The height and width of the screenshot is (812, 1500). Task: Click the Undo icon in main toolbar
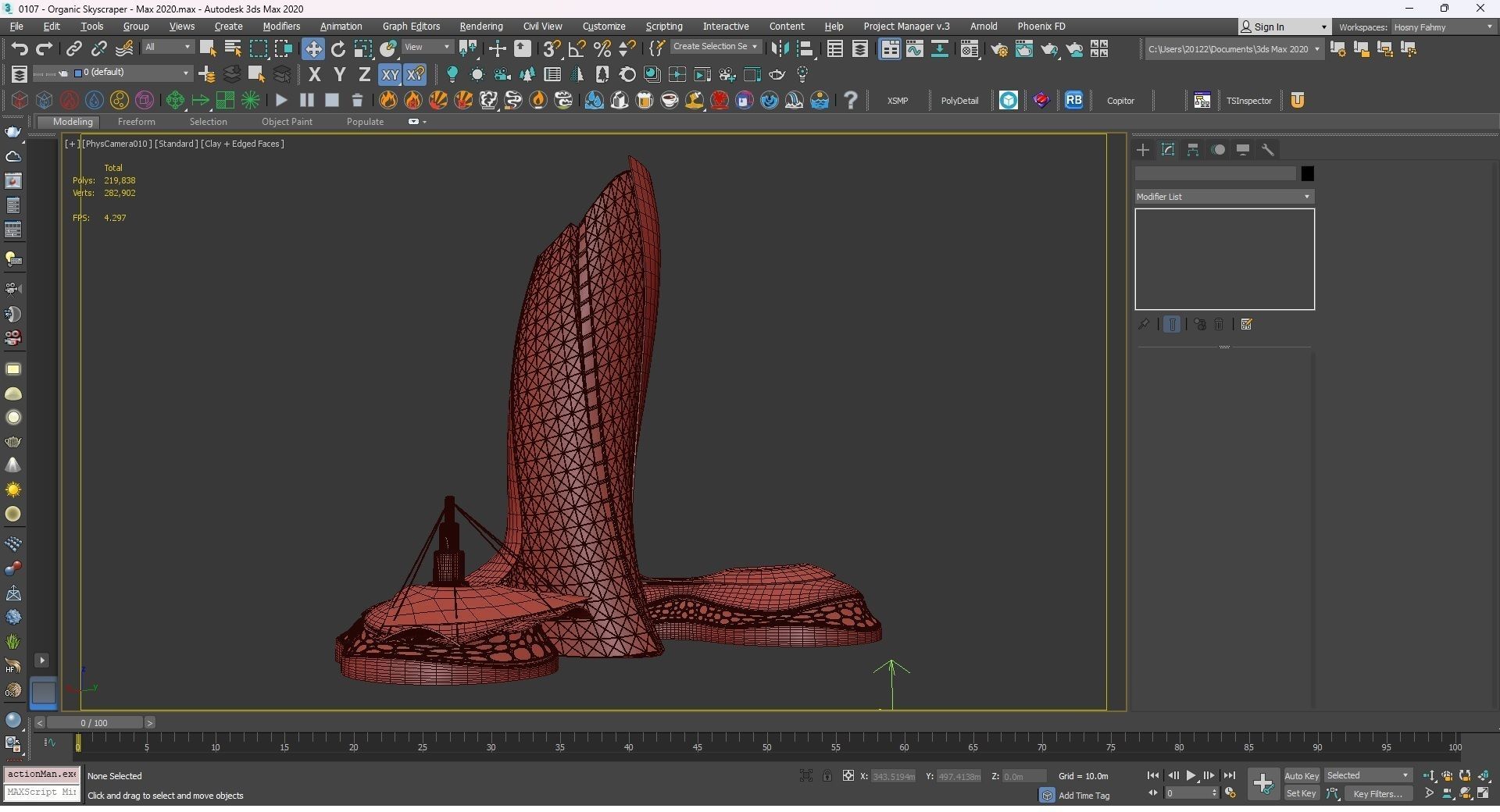click(x=20, y=49)
